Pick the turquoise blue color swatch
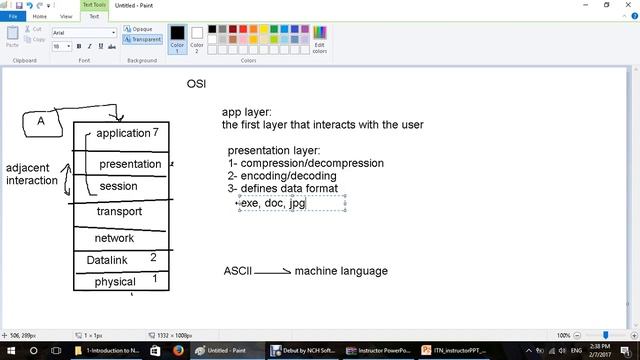Viewport: 640px width, 360px height. [284, 29]
